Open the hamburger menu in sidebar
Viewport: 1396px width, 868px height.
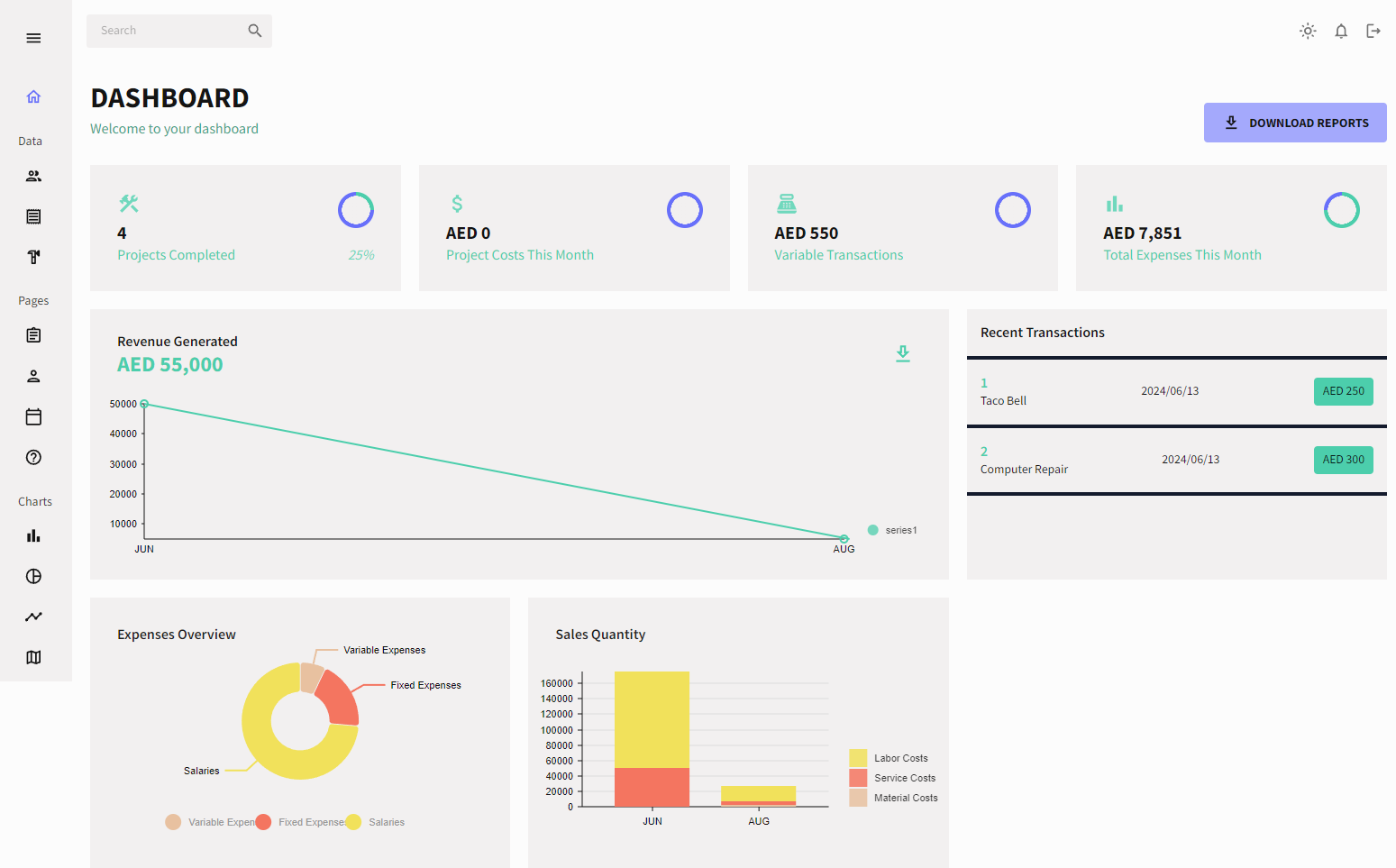[x=33, y=38]
